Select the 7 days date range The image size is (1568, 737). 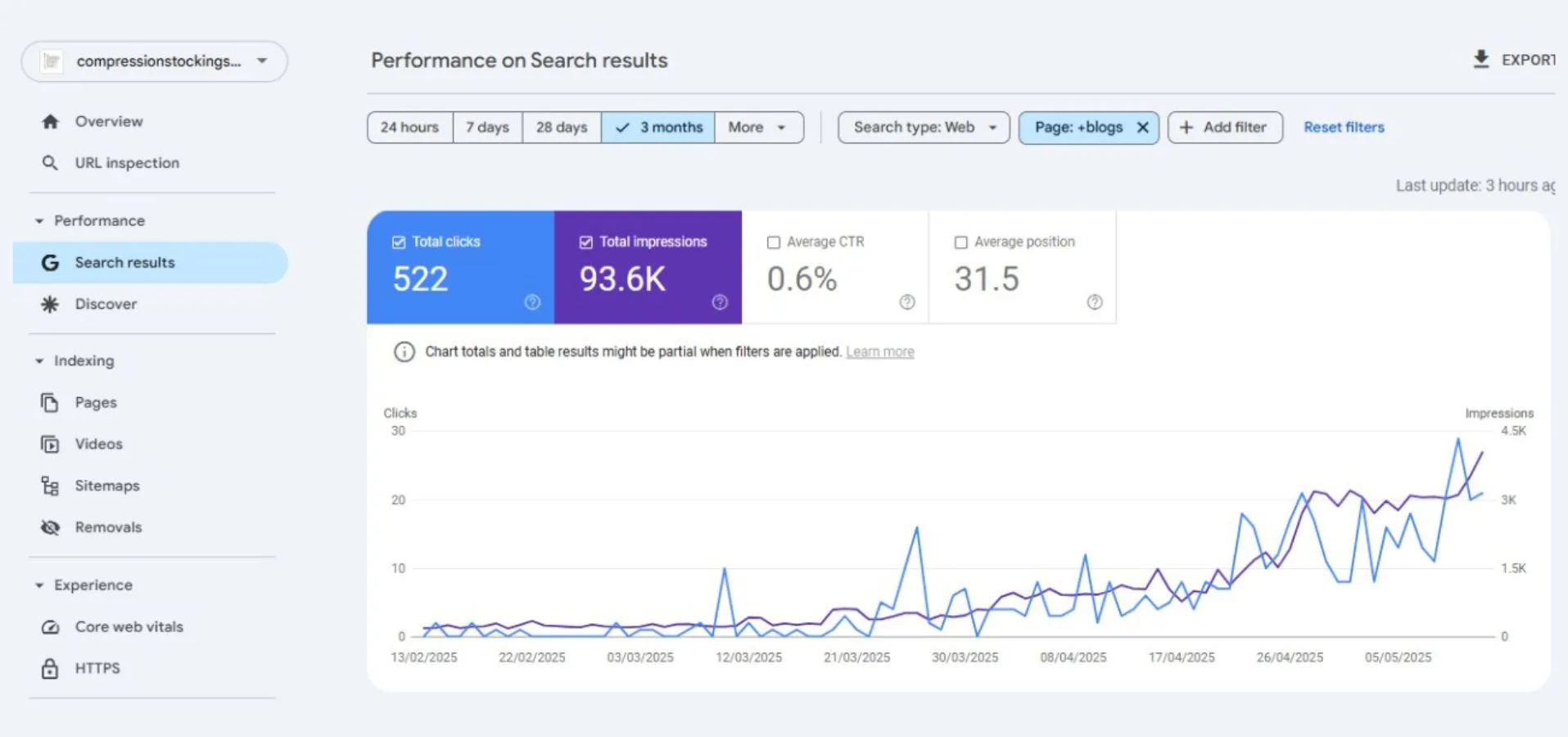(x=487, y=128)
